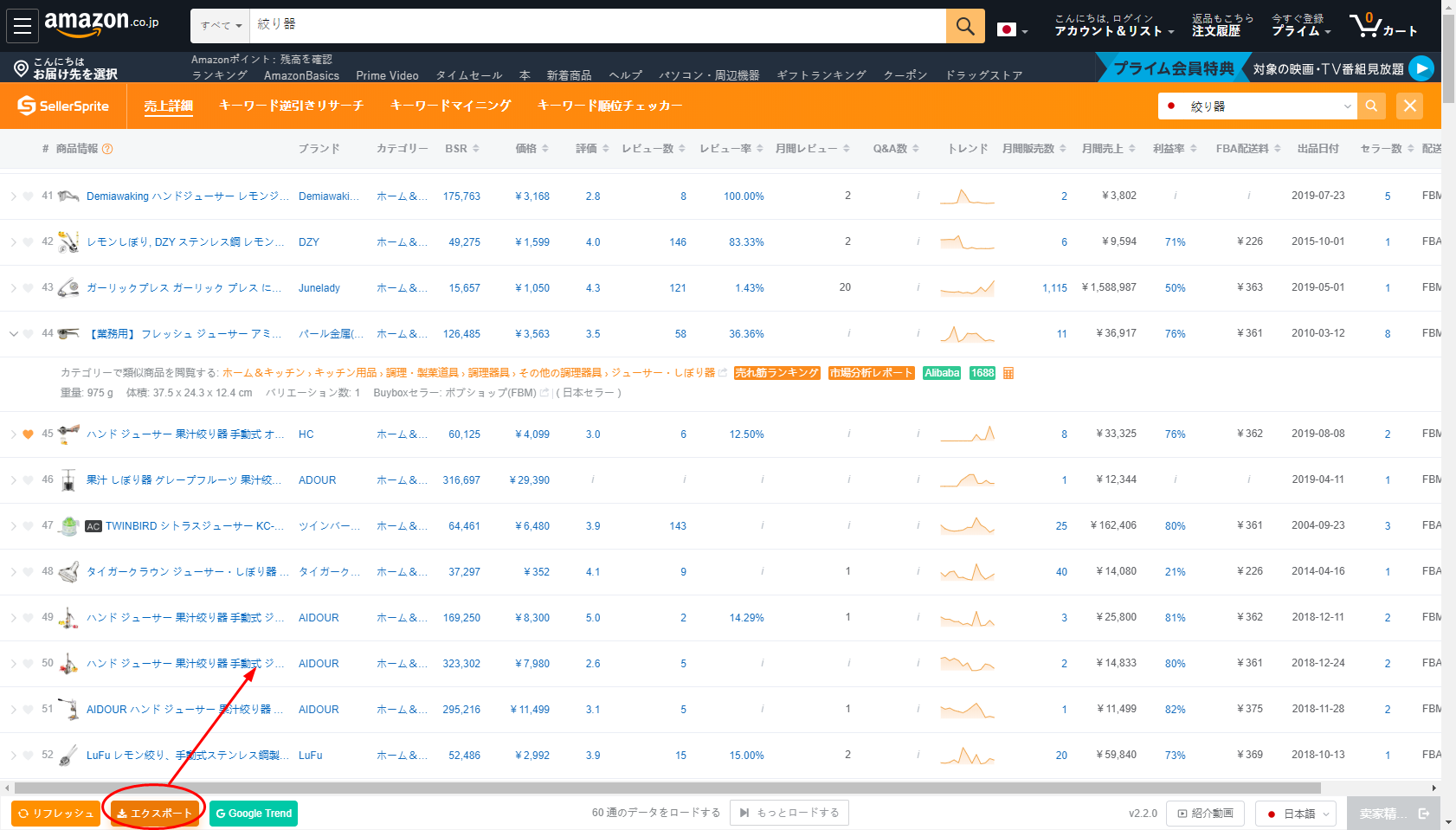Unfavorite row 45 using the orange heart

(28, 434)
